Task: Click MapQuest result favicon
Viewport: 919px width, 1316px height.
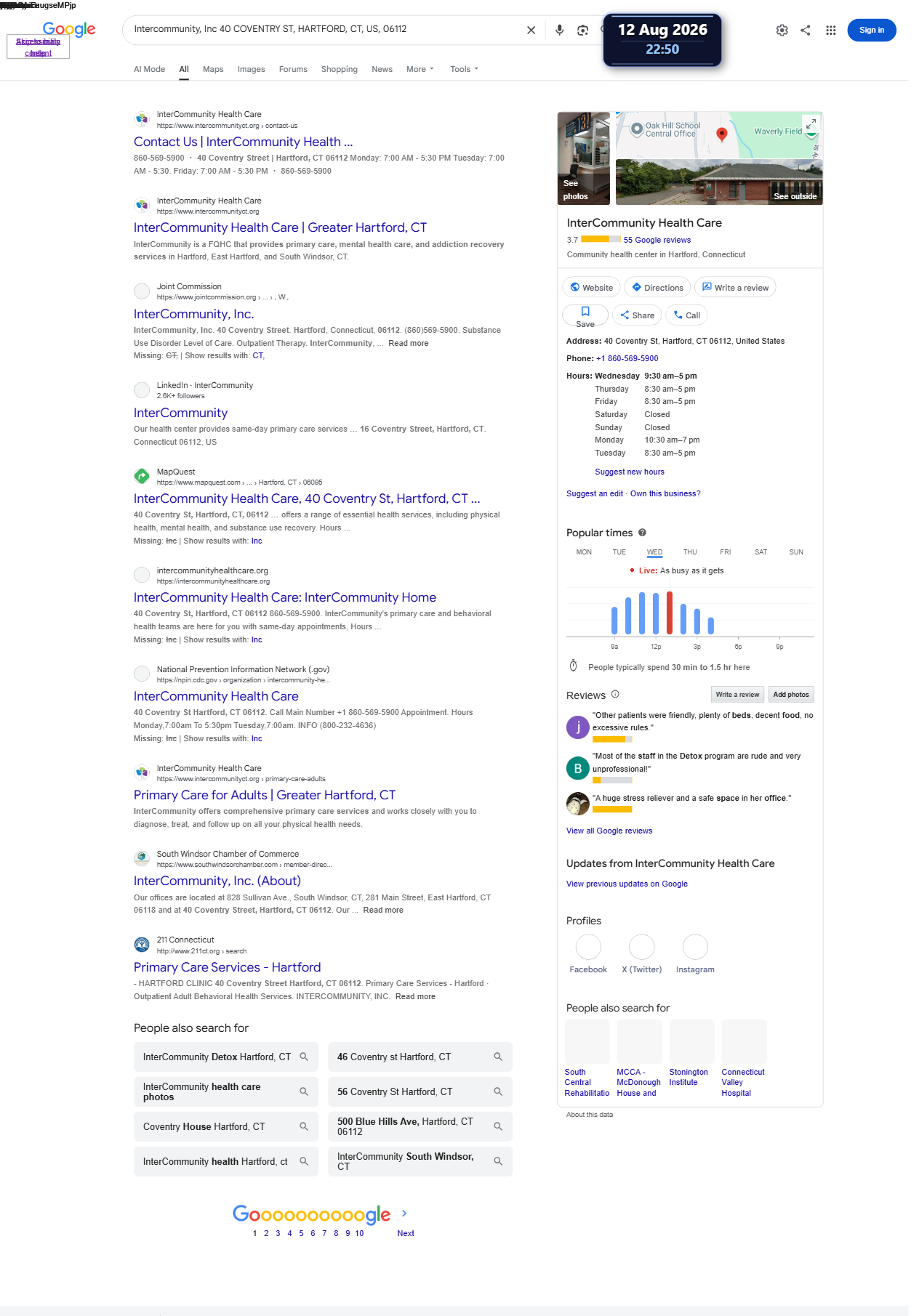Action: point(142,476)
